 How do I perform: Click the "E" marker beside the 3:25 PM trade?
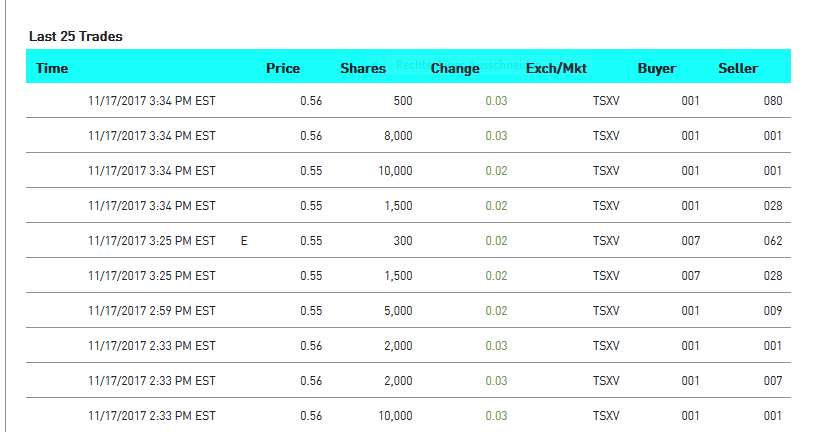click(x=244, y=241)
